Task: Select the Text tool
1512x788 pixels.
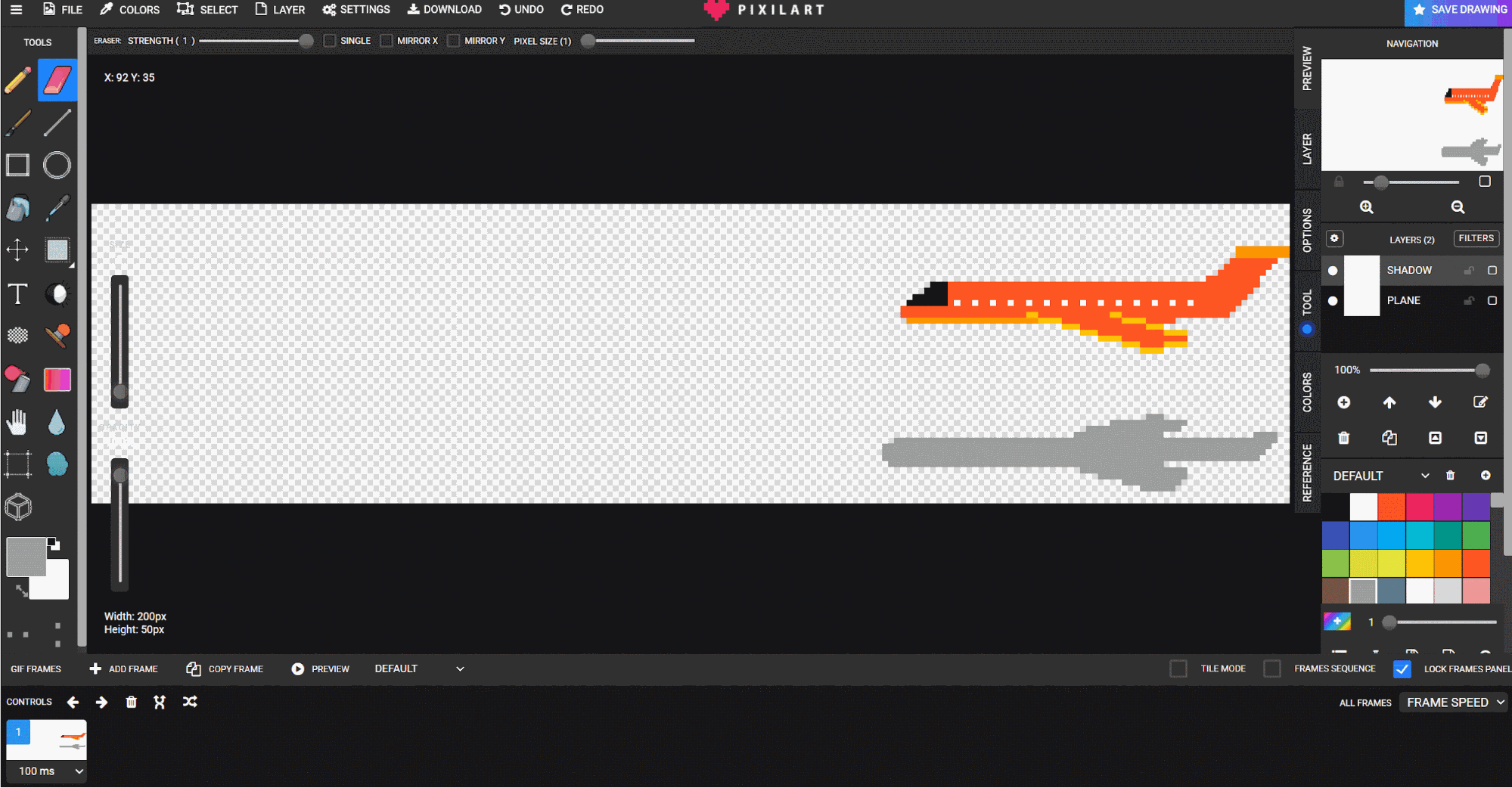Action: point(18,293)
